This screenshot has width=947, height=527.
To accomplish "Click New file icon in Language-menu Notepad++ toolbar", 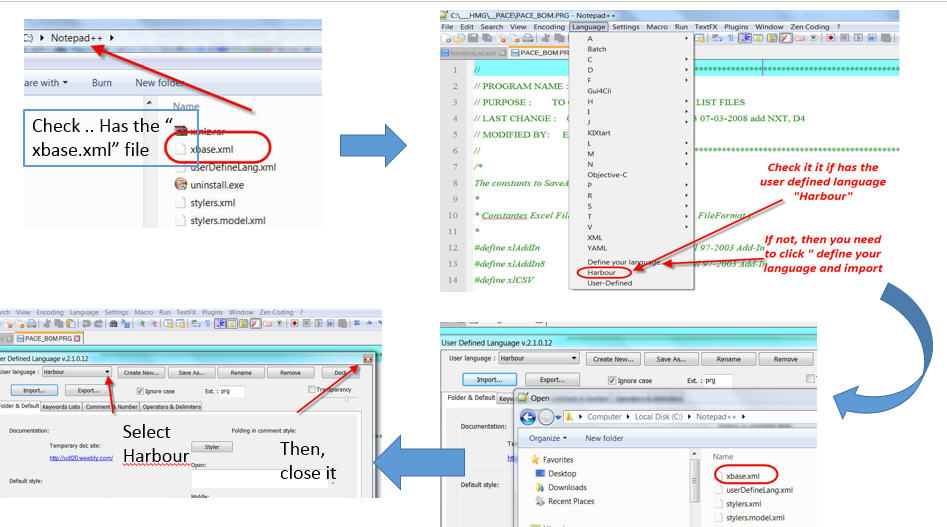I will [x=447, y=38].
